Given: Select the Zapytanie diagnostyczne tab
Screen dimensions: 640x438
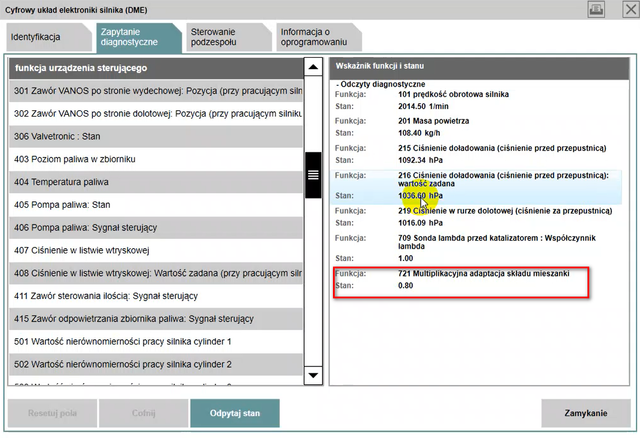Looking at the screenshot, I should [x=138, y=37].
